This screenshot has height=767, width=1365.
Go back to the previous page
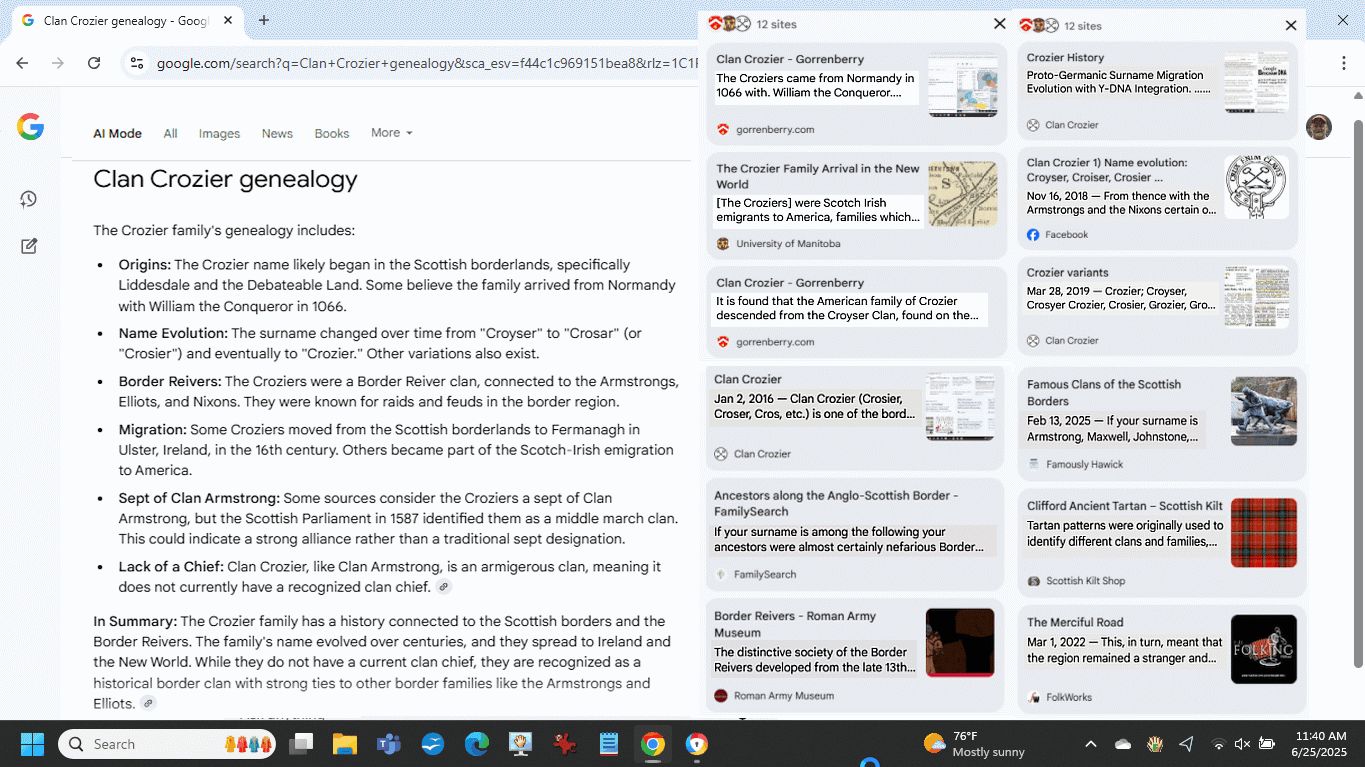click(x=22, y=63)
